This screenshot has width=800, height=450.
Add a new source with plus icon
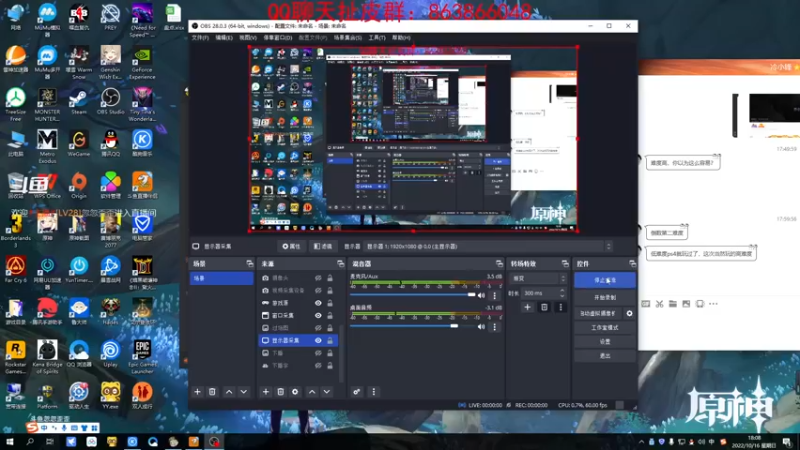pyautogui.click(x=265, y=392)
